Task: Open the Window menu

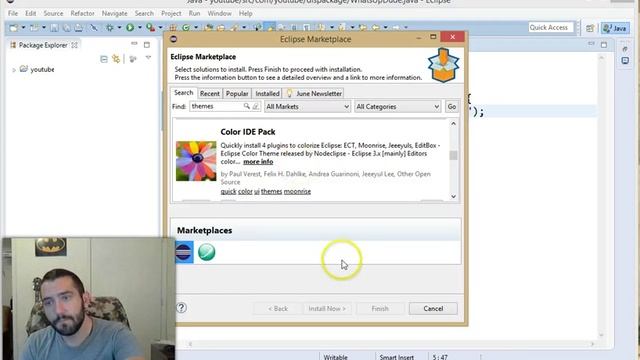Action: pos(220,13)
